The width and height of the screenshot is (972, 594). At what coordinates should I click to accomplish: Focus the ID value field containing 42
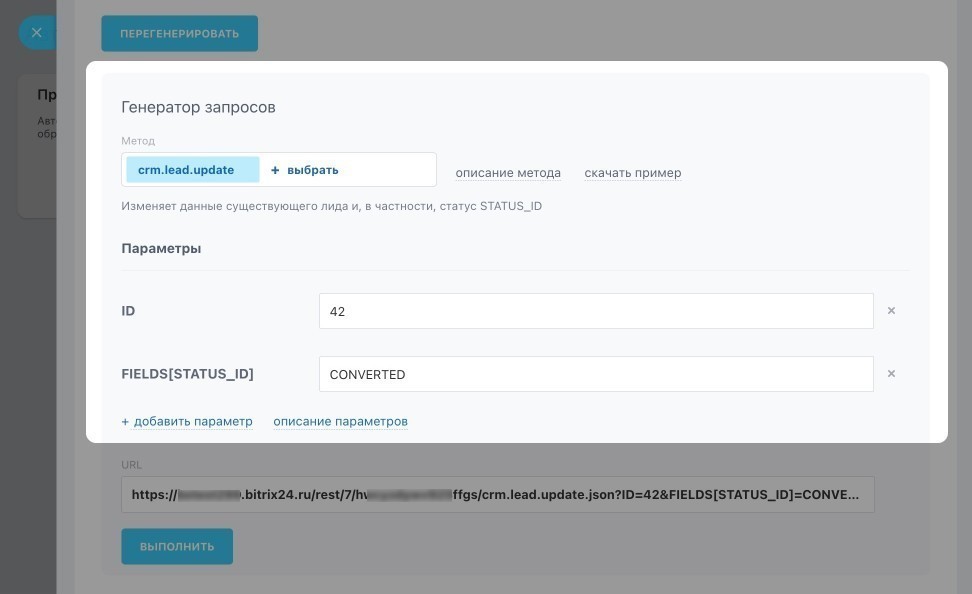595,311
